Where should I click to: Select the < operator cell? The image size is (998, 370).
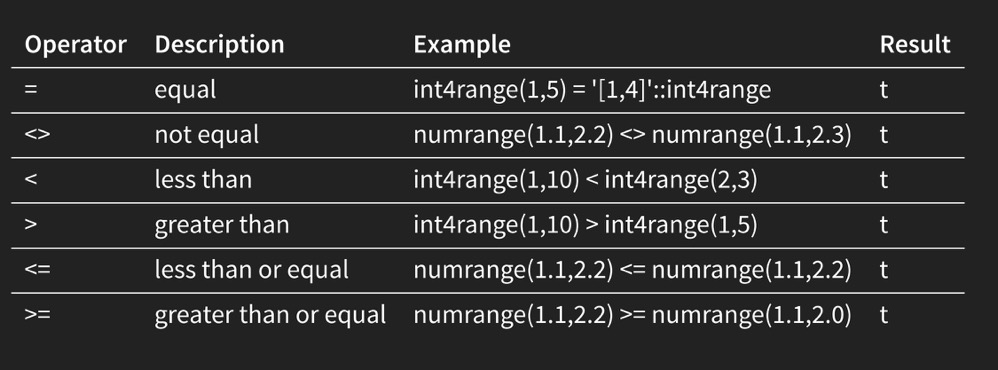(x=31, y=180)
